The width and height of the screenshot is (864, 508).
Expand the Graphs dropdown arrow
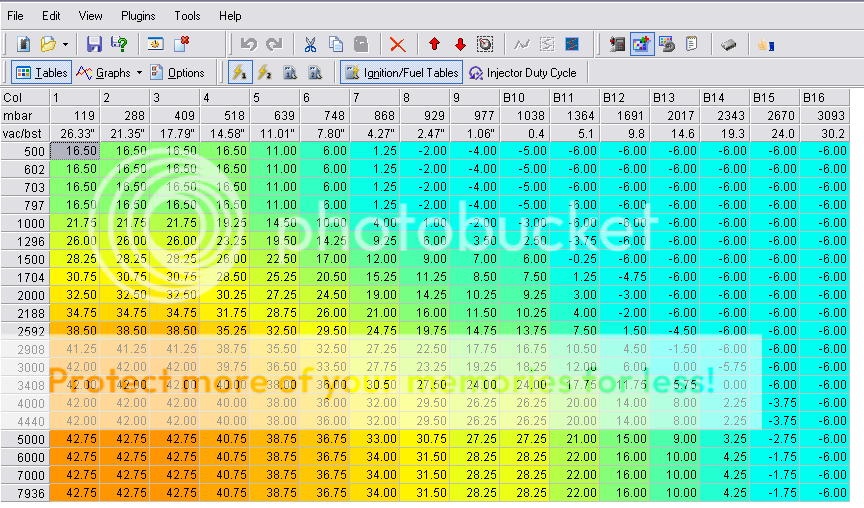click(x=139, y=73)
